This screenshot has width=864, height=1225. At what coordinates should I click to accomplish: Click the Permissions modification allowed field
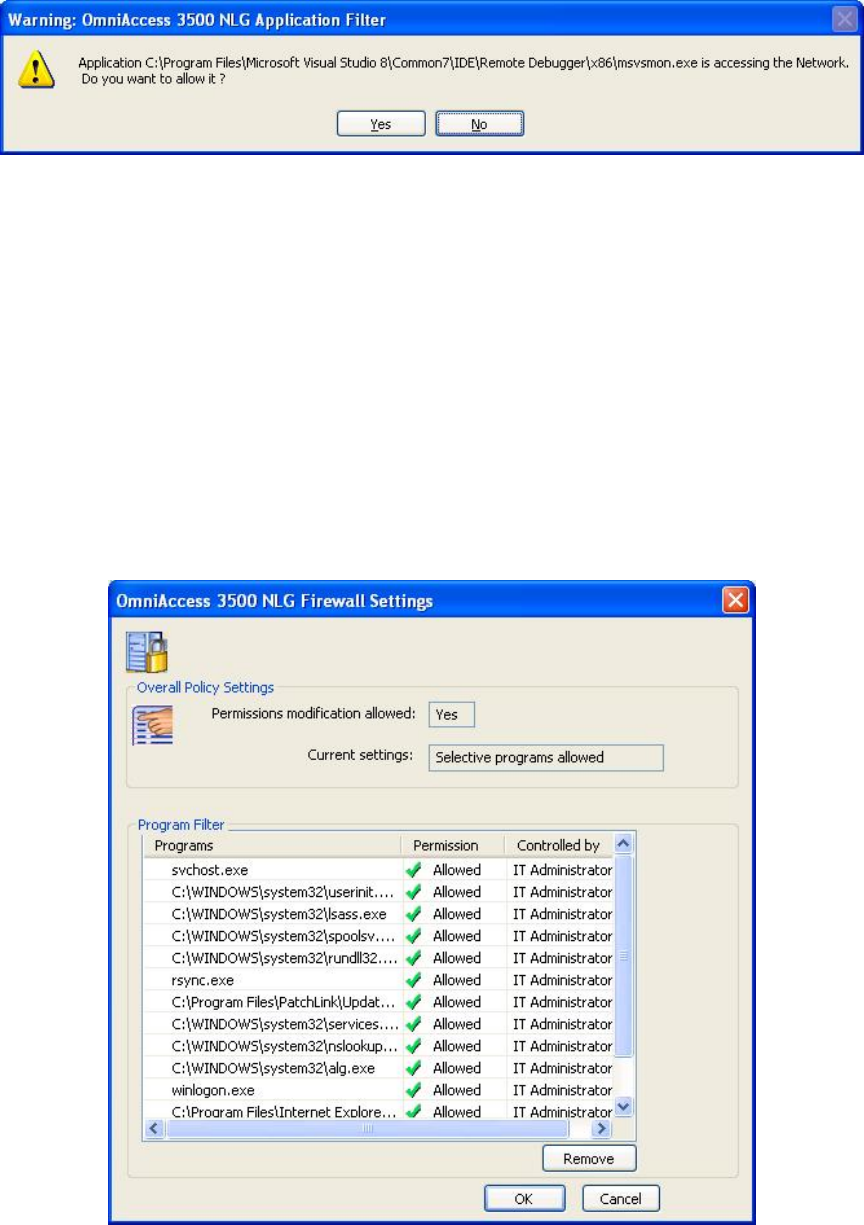click(452, 715)
